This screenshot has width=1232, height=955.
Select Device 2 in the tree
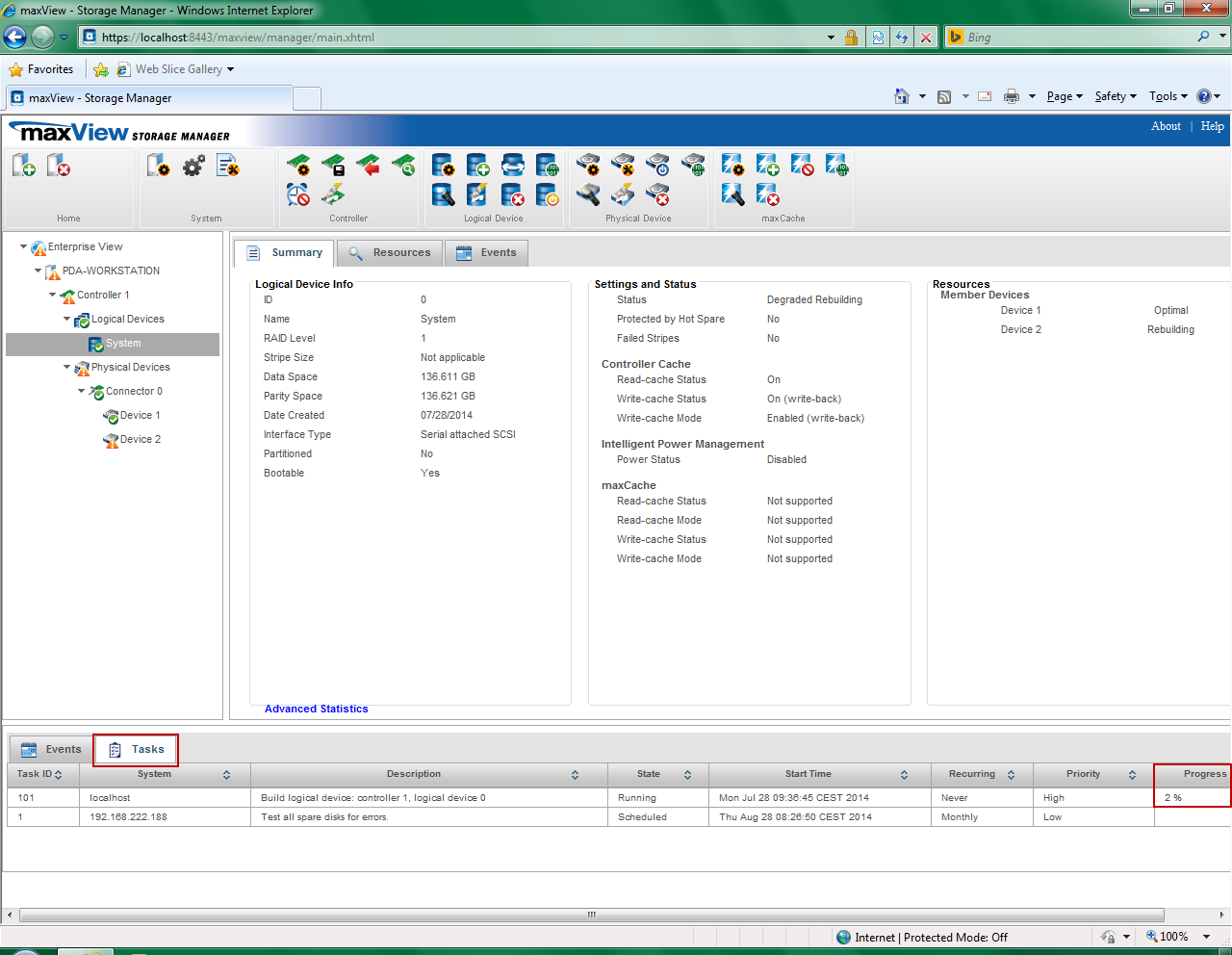coord(141,439)
